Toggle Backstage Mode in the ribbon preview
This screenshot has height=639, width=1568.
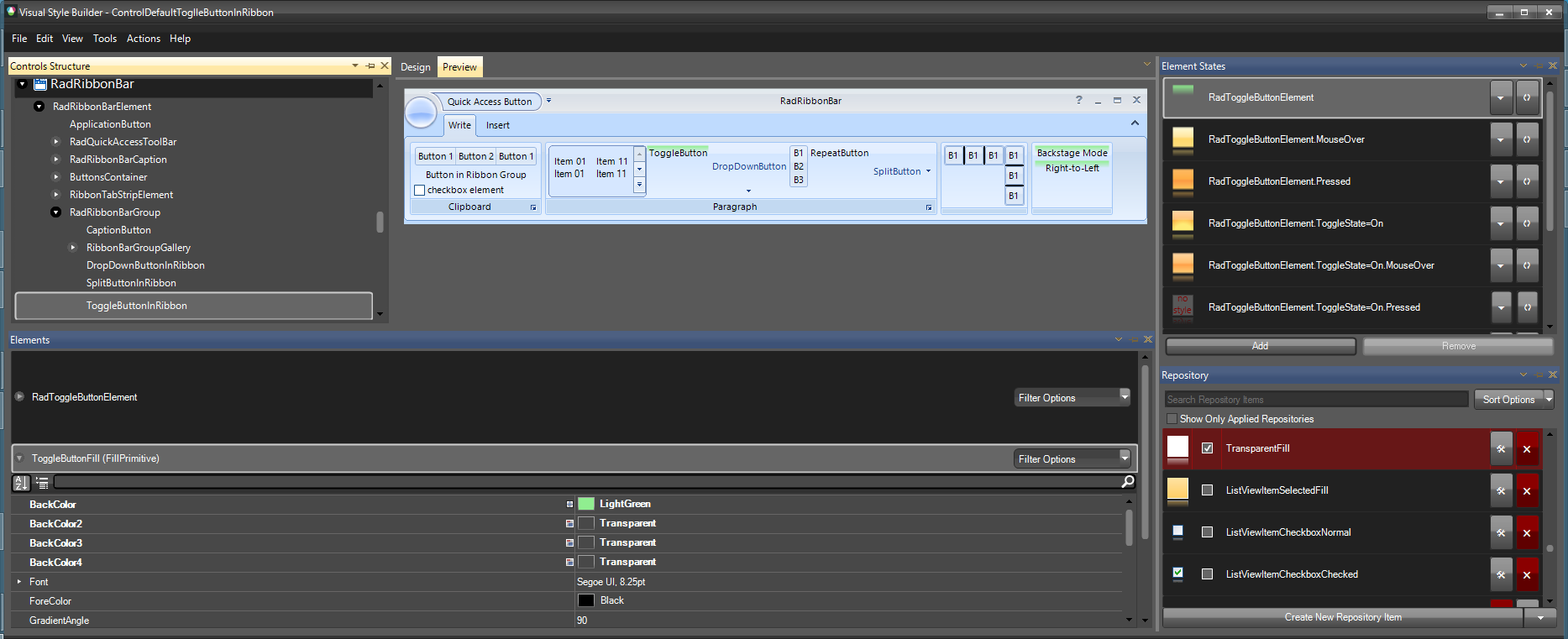1072,153
